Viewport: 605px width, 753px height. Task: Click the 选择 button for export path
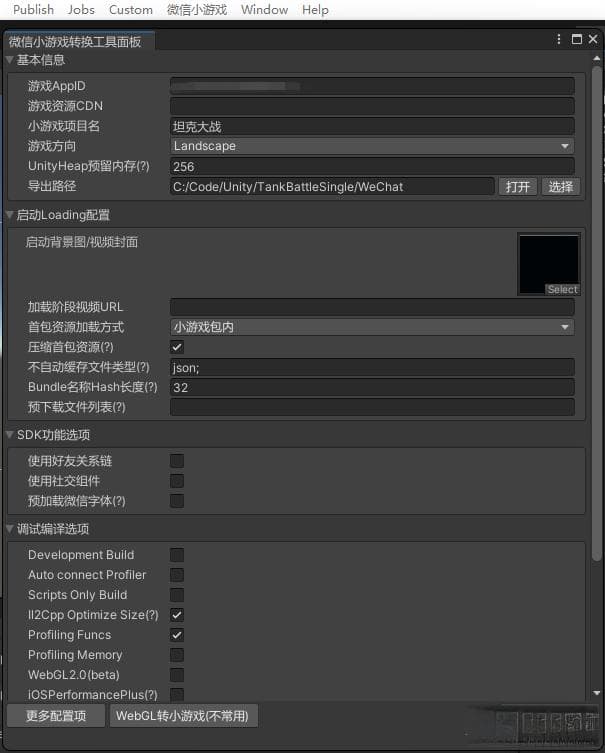(x=561, y=187)
